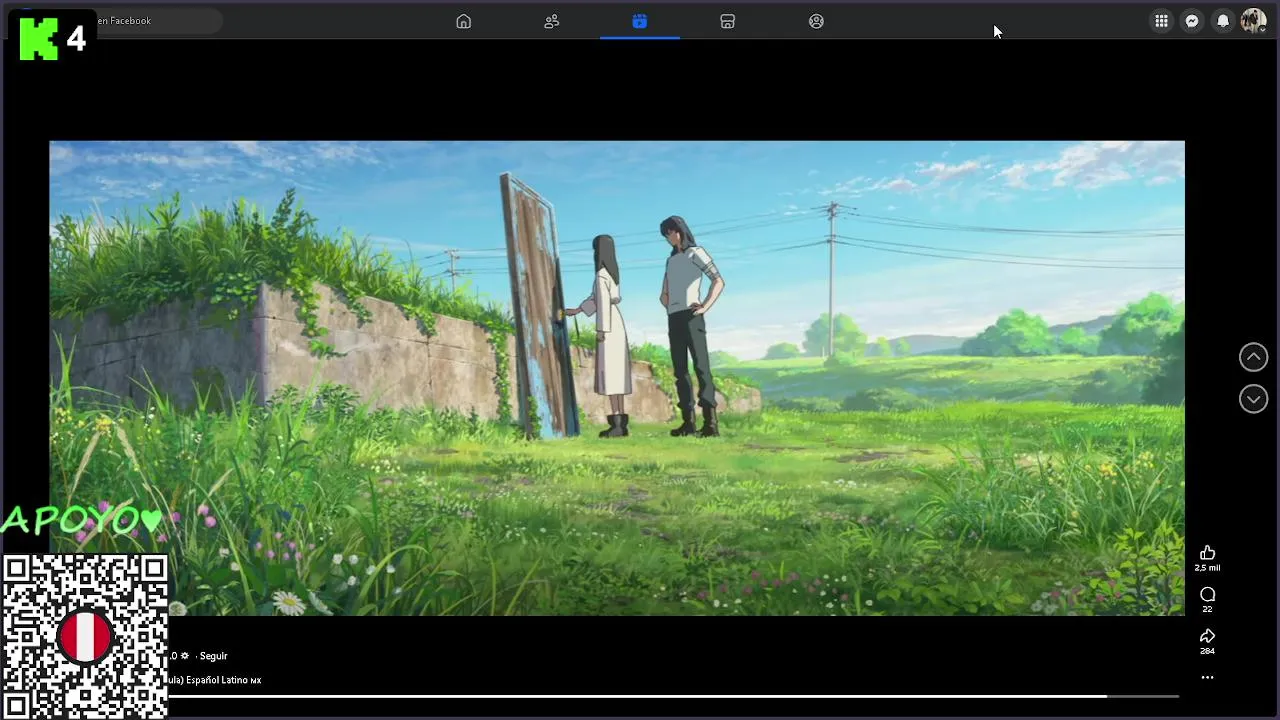Click the '2,5 mil' likes count

tap(1207, 568)
